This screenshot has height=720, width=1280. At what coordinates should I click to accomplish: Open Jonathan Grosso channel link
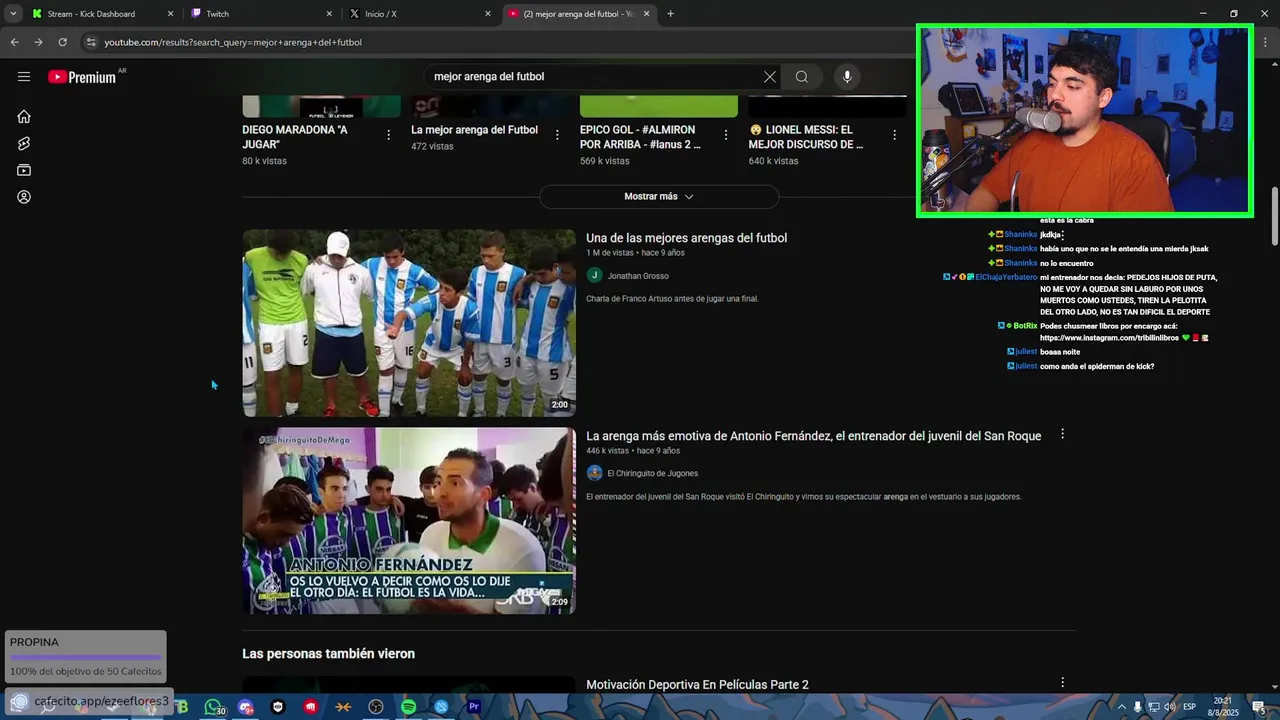coord(638,276)
